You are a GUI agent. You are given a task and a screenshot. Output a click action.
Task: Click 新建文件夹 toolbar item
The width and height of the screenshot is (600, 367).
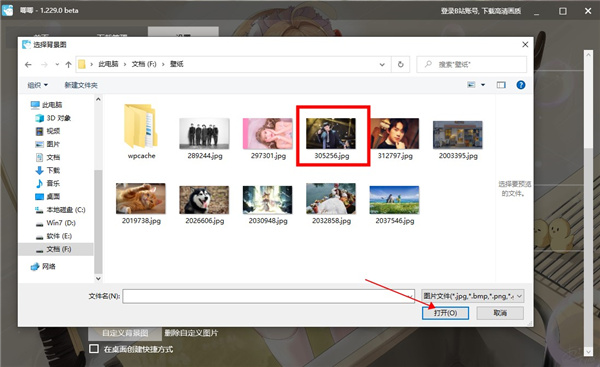pyautogui.click(x=81, y=85)
